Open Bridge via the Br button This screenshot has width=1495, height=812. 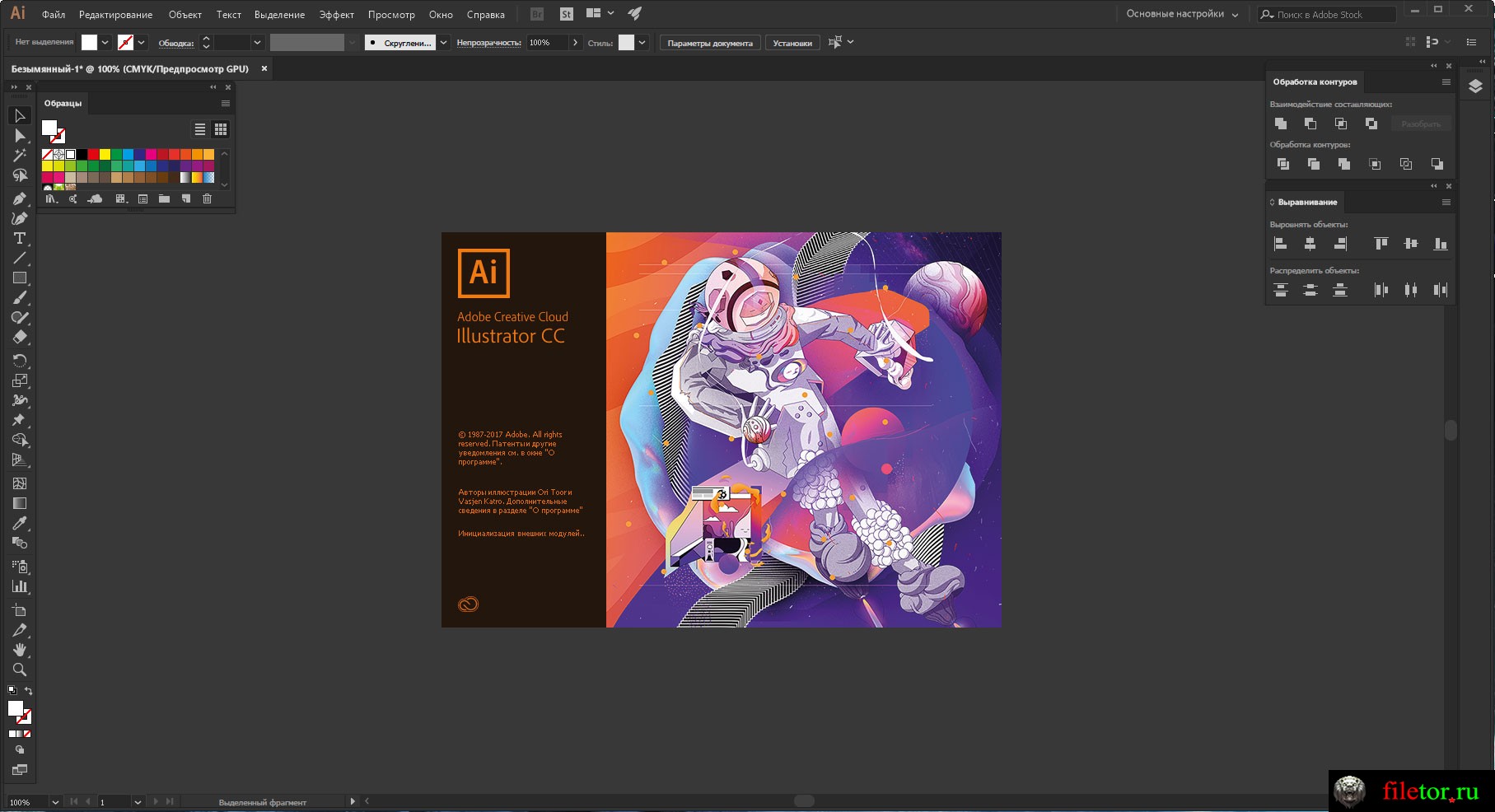coord(537,14)
